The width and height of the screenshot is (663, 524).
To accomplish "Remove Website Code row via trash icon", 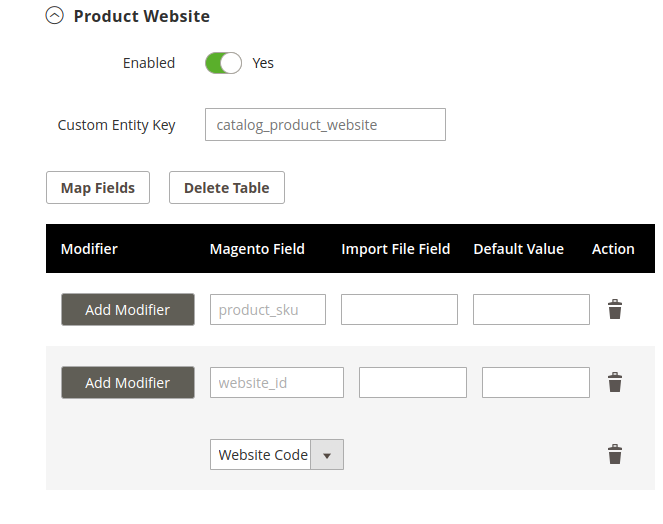I will pyautogui.click(x=615, y=454).
